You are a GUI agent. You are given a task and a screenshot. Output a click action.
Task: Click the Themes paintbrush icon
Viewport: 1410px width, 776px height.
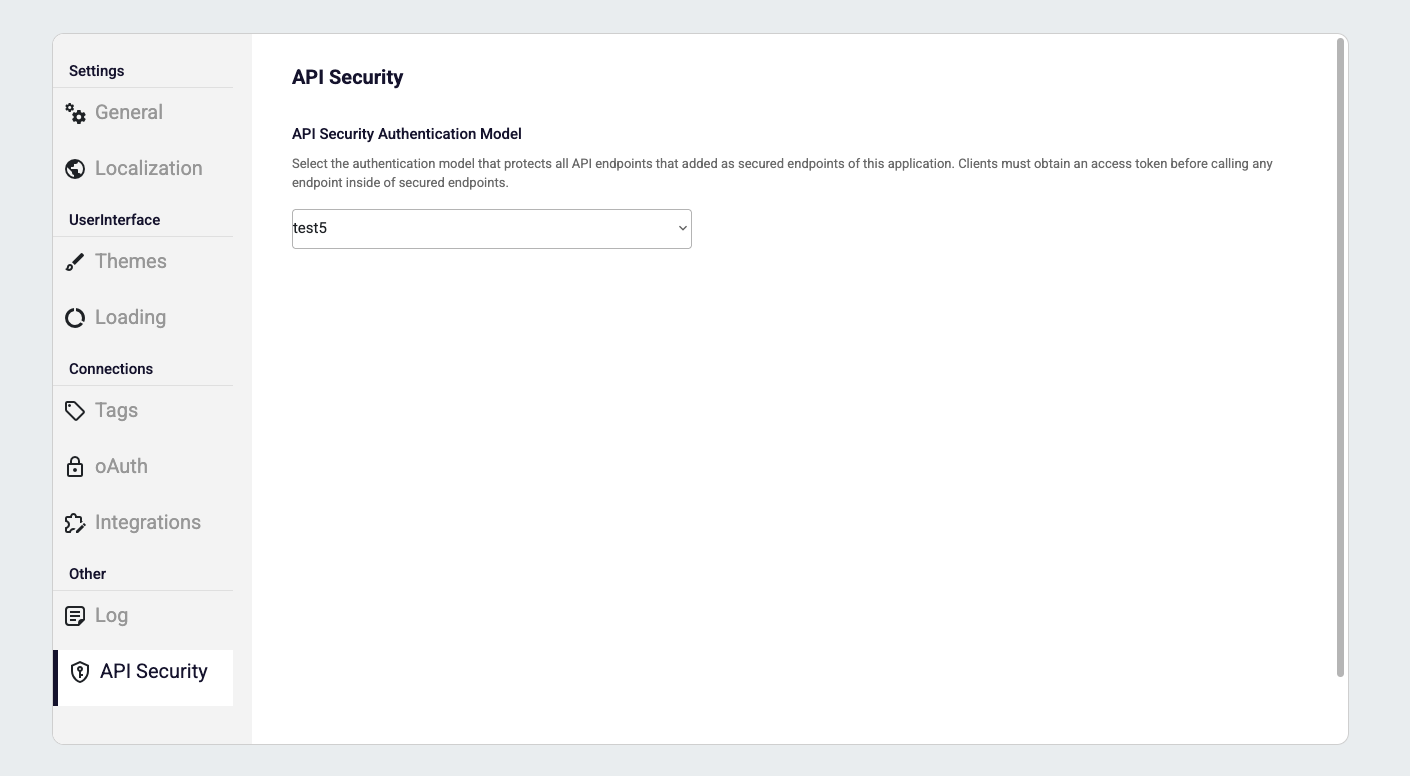(x=75, y=262)
